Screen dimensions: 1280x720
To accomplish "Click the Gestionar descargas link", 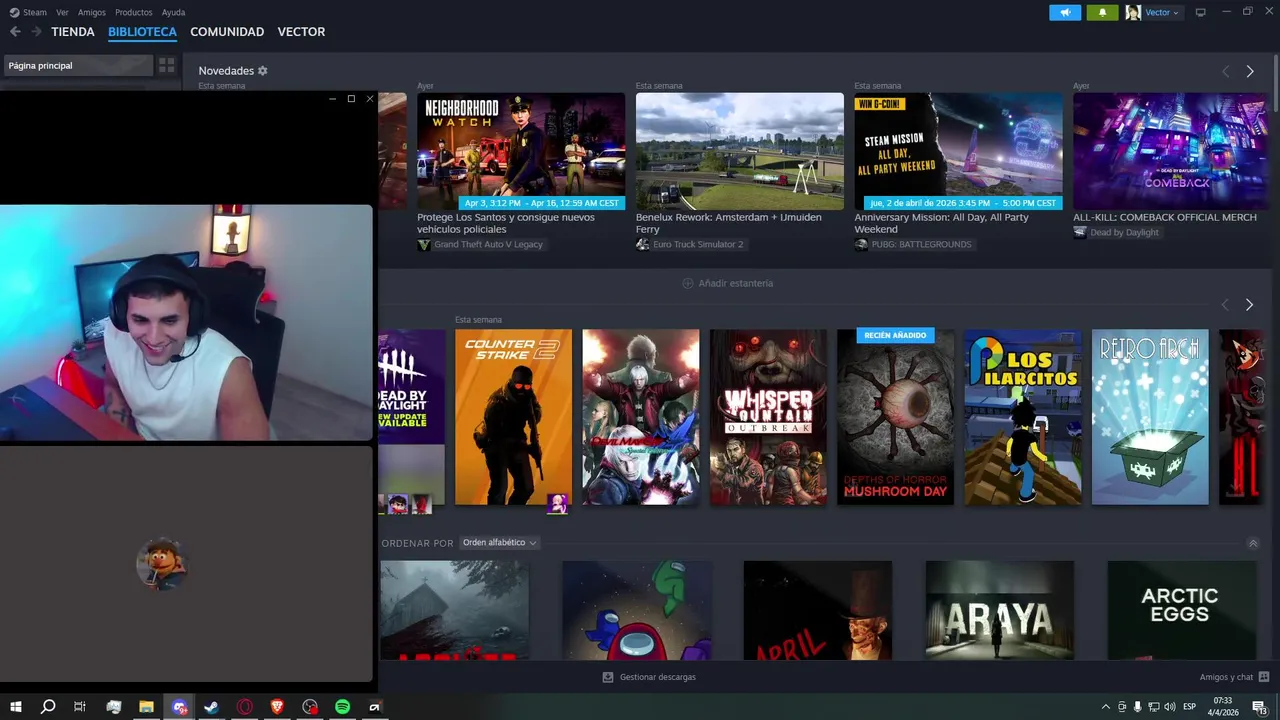I will (x=657, y=677).
